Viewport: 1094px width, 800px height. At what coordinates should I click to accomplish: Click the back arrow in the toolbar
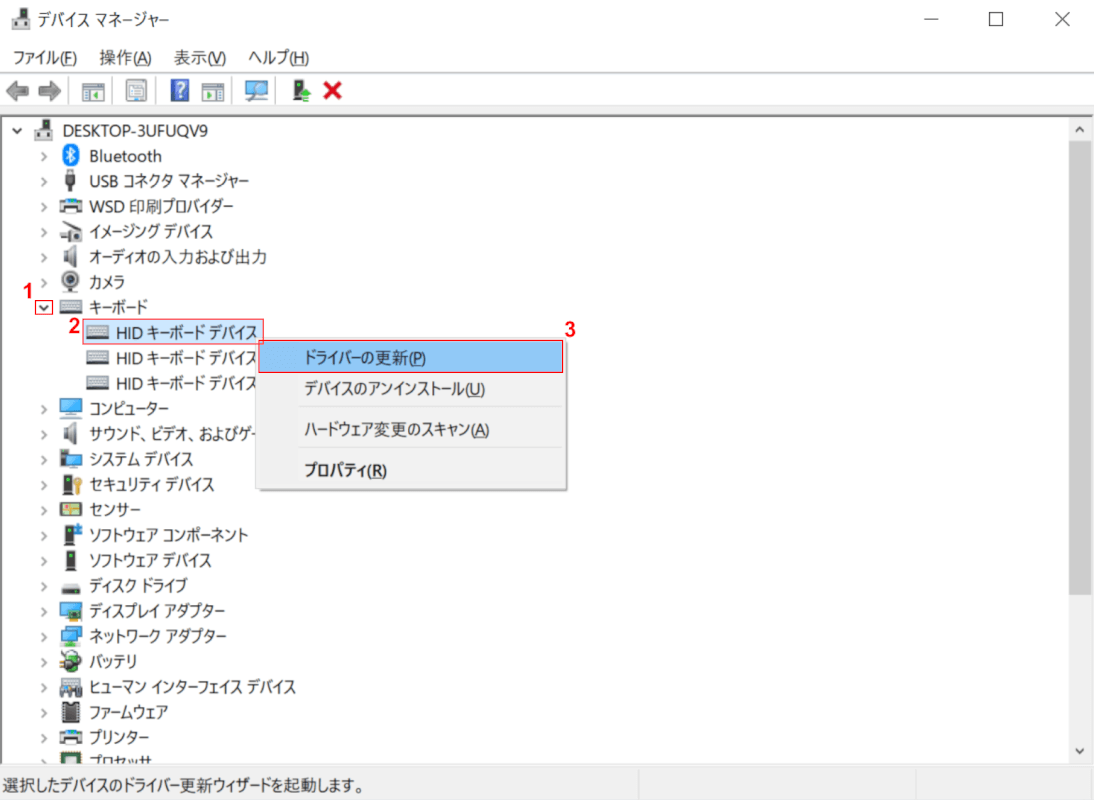17,91
